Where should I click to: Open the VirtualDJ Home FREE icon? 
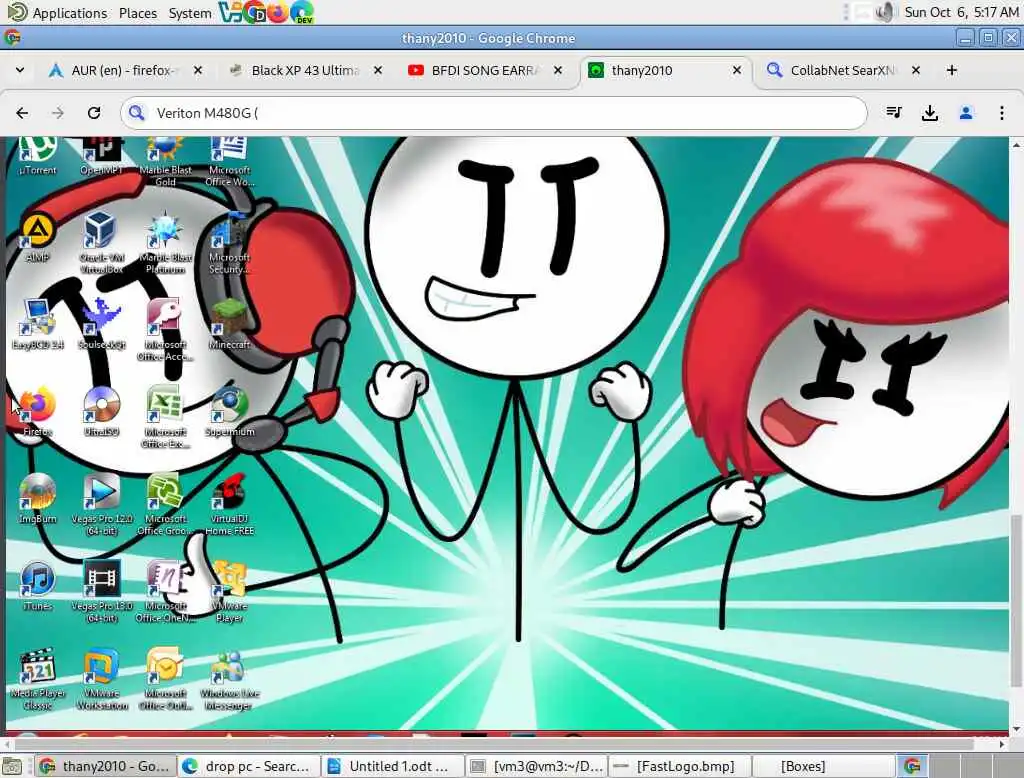(x=229, y=504)
